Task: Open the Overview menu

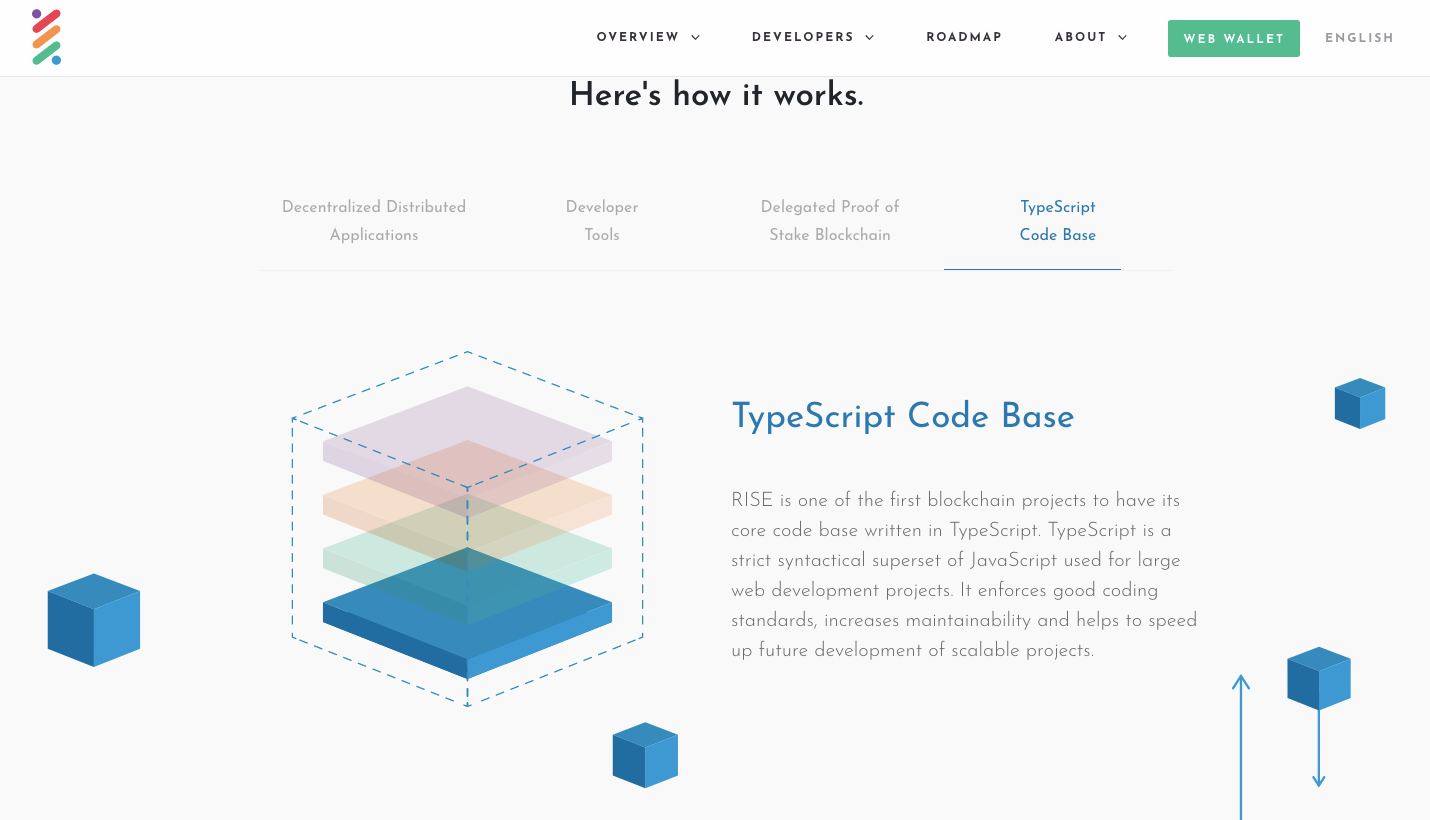Action: 638,37
